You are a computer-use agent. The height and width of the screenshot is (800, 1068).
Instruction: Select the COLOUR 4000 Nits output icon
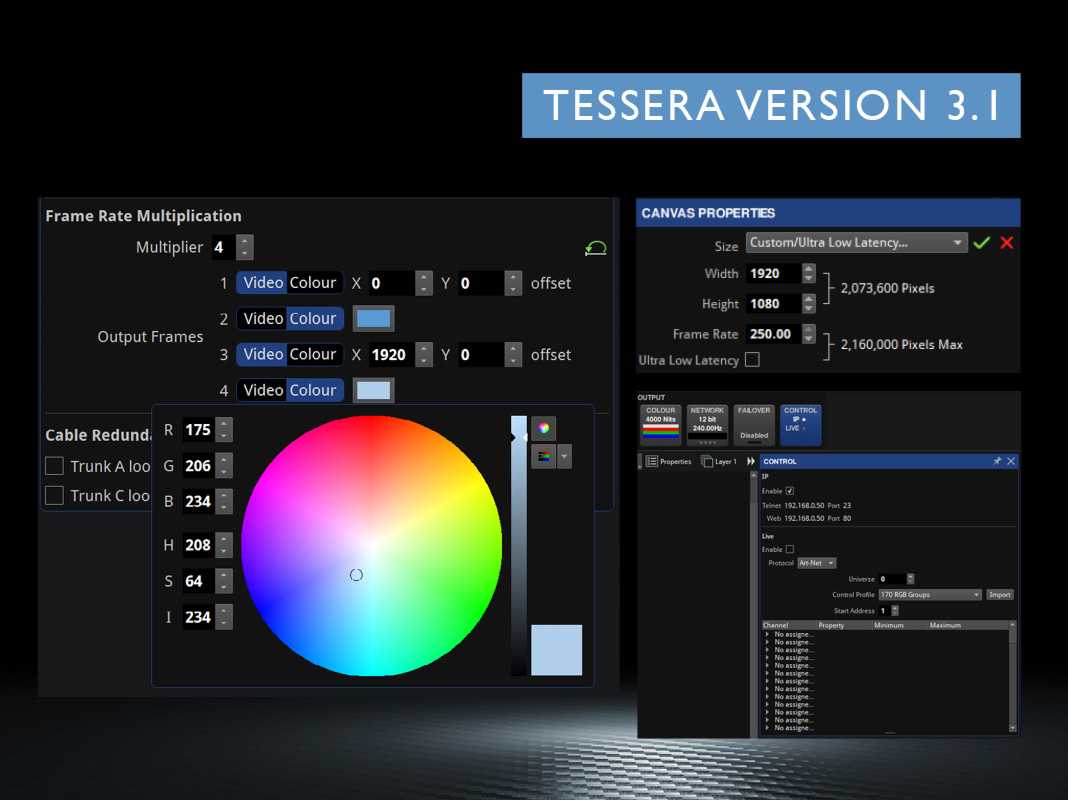(660, 425)
